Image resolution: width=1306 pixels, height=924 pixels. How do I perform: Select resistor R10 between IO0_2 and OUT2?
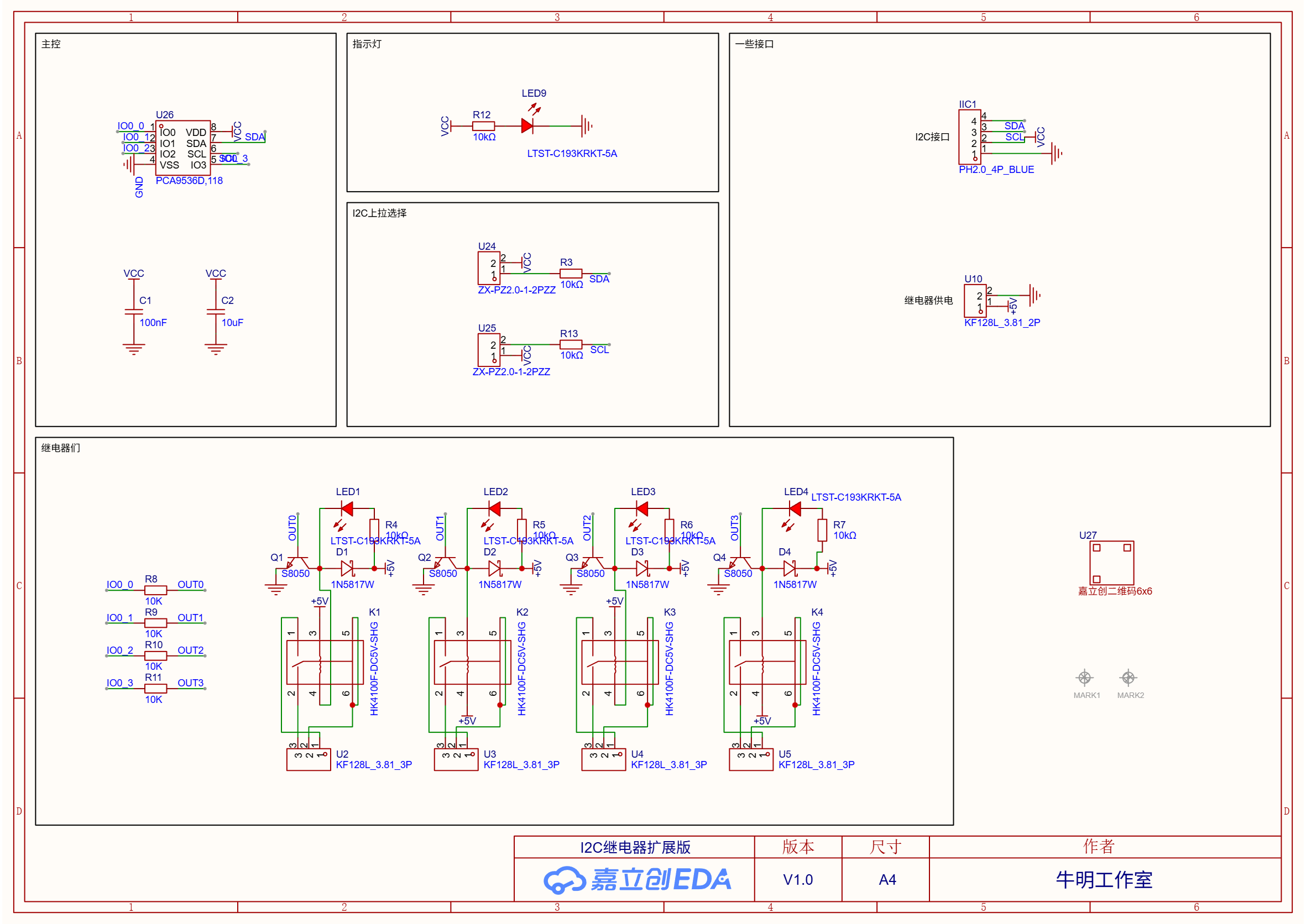click(155, 655)
